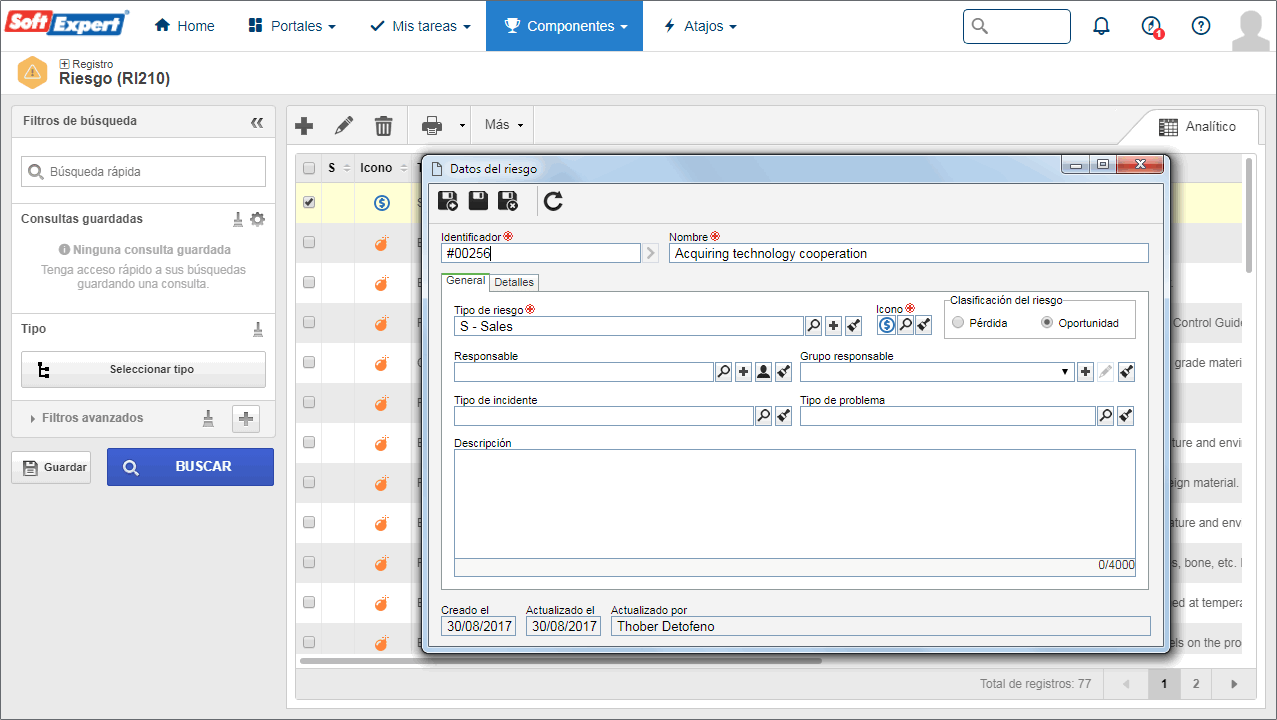Click the gear in Consultas guardadas

coord(258,219)
